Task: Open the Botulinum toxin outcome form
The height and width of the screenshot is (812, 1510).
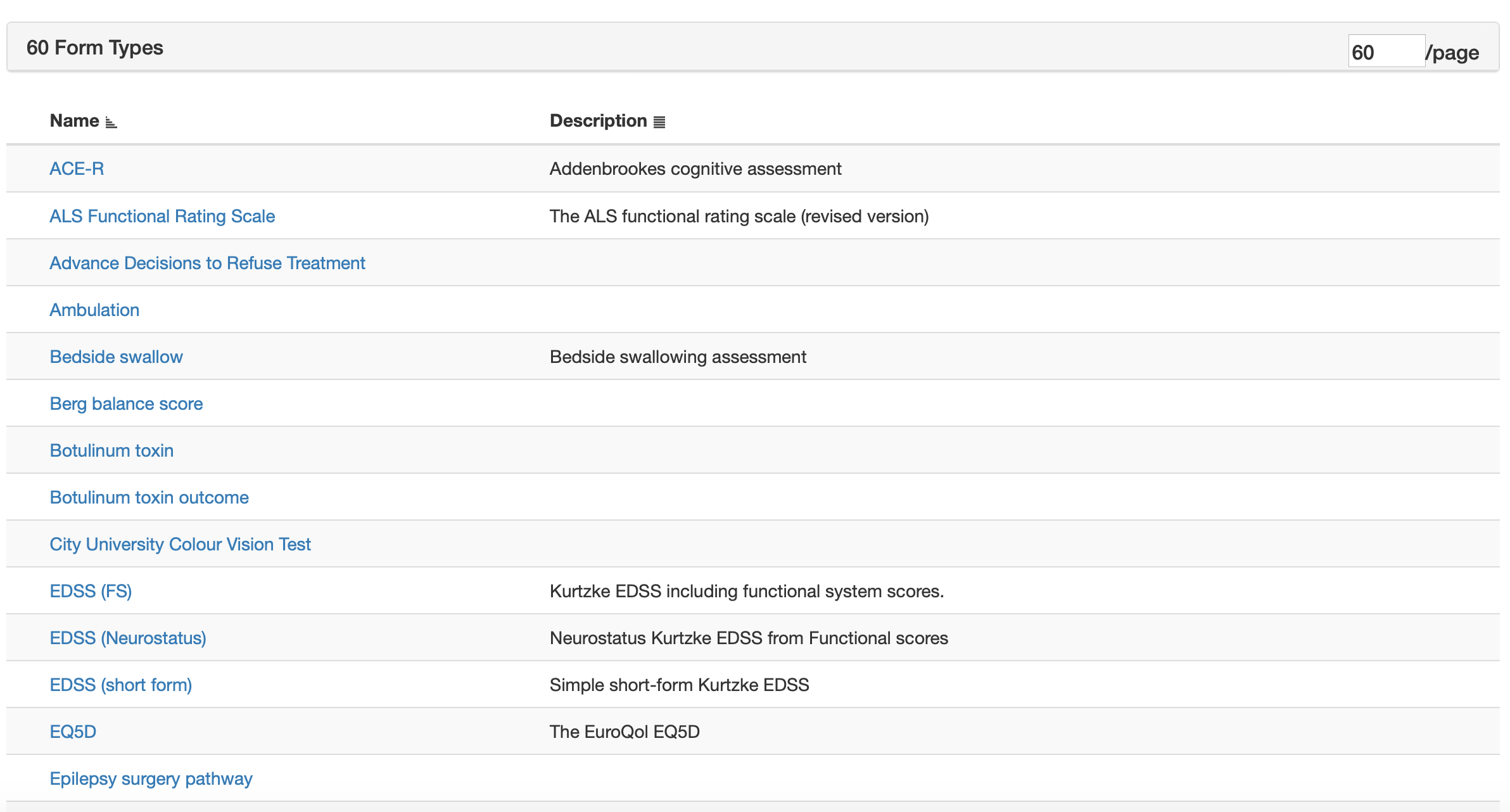Action: 149,497
